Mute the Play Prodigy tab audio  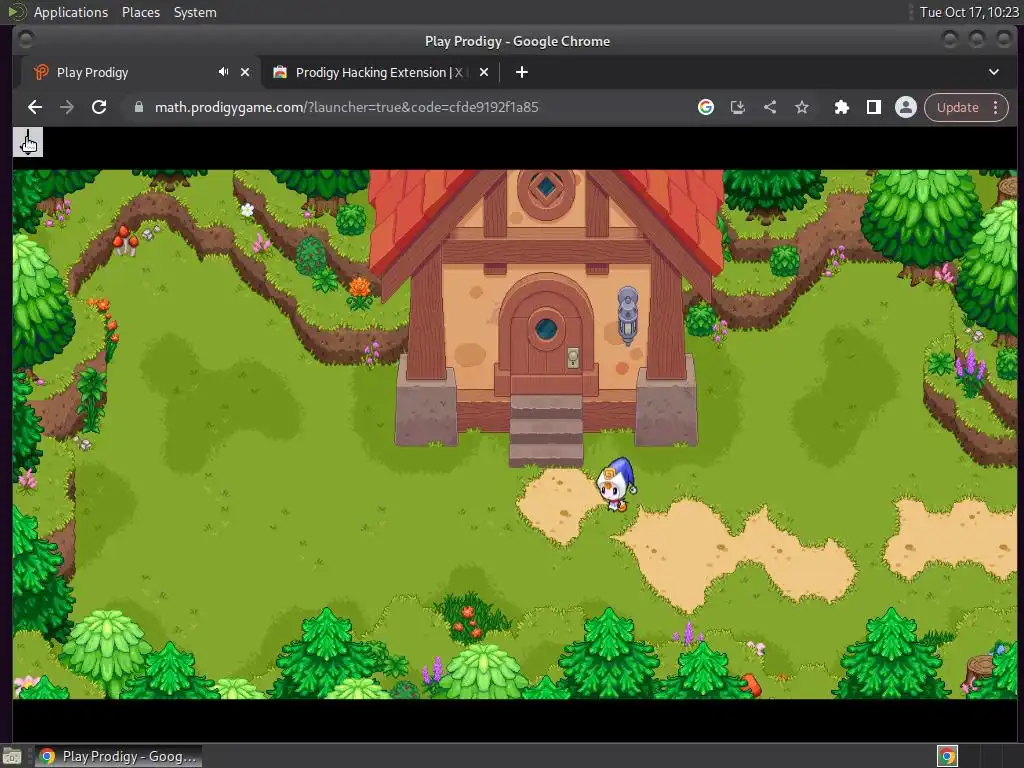point(223,72)
